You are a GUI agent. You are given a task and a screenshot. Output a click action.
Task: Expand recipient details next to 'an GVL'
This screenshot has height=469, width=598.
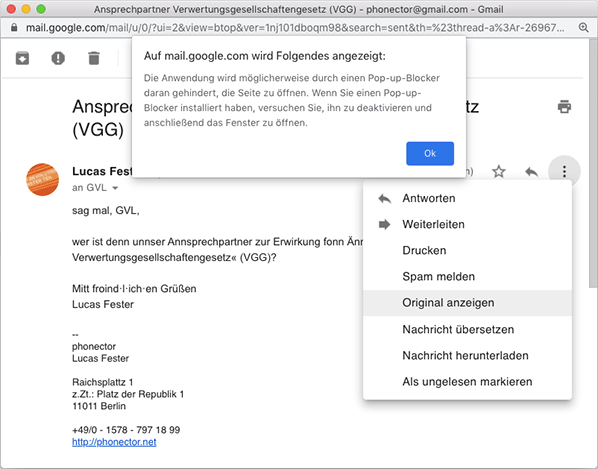point(115,188)
